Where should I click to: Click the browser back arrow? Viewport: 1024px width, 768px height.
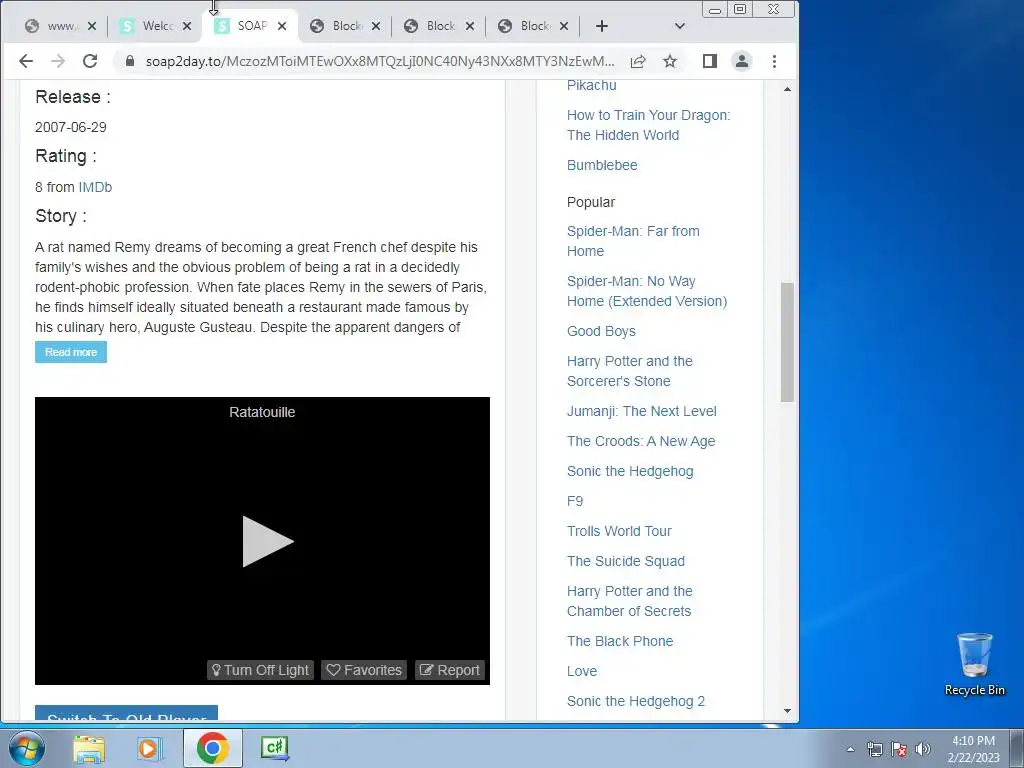pos(25,61)
